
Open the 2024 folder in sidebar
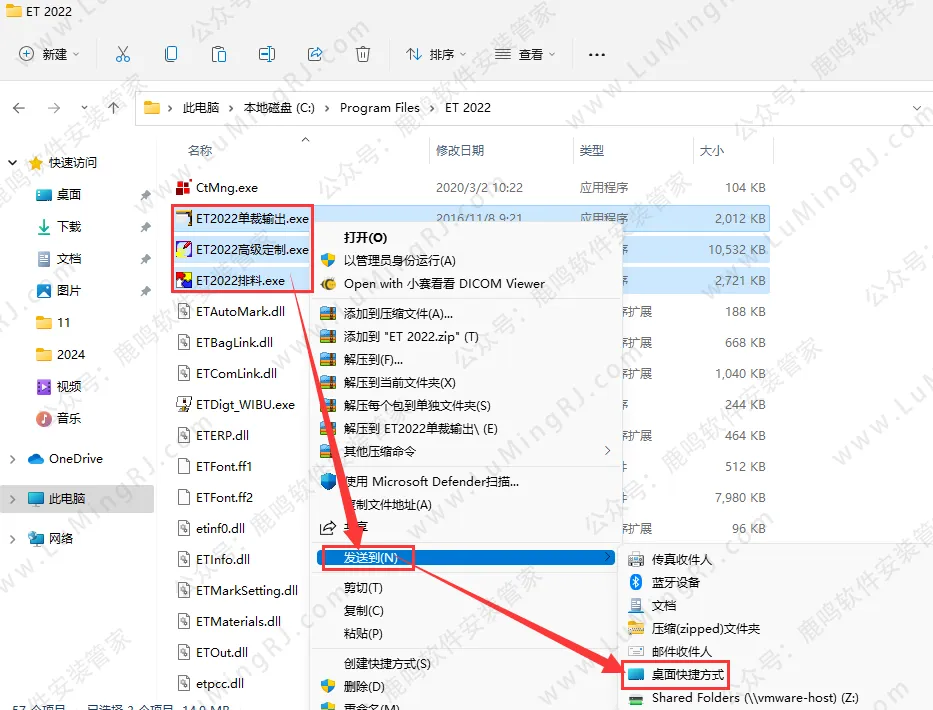(71, 355)
